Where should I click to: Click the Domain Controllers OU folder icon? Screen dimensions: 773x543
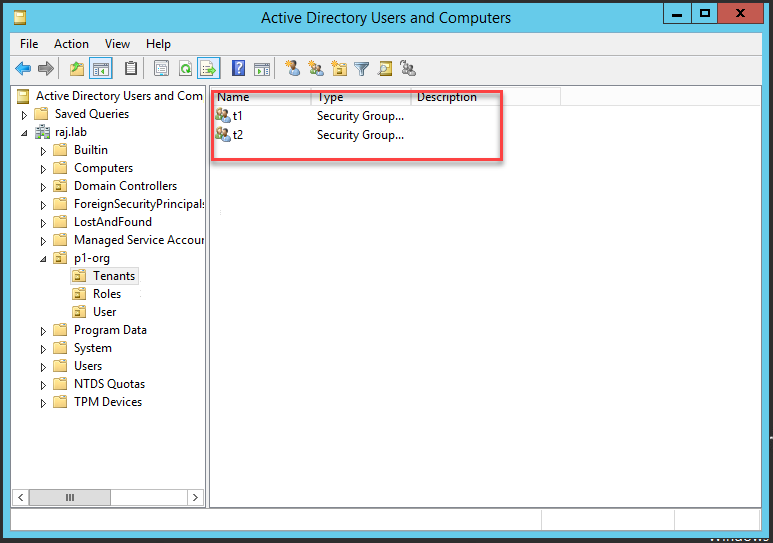point(60,186)
